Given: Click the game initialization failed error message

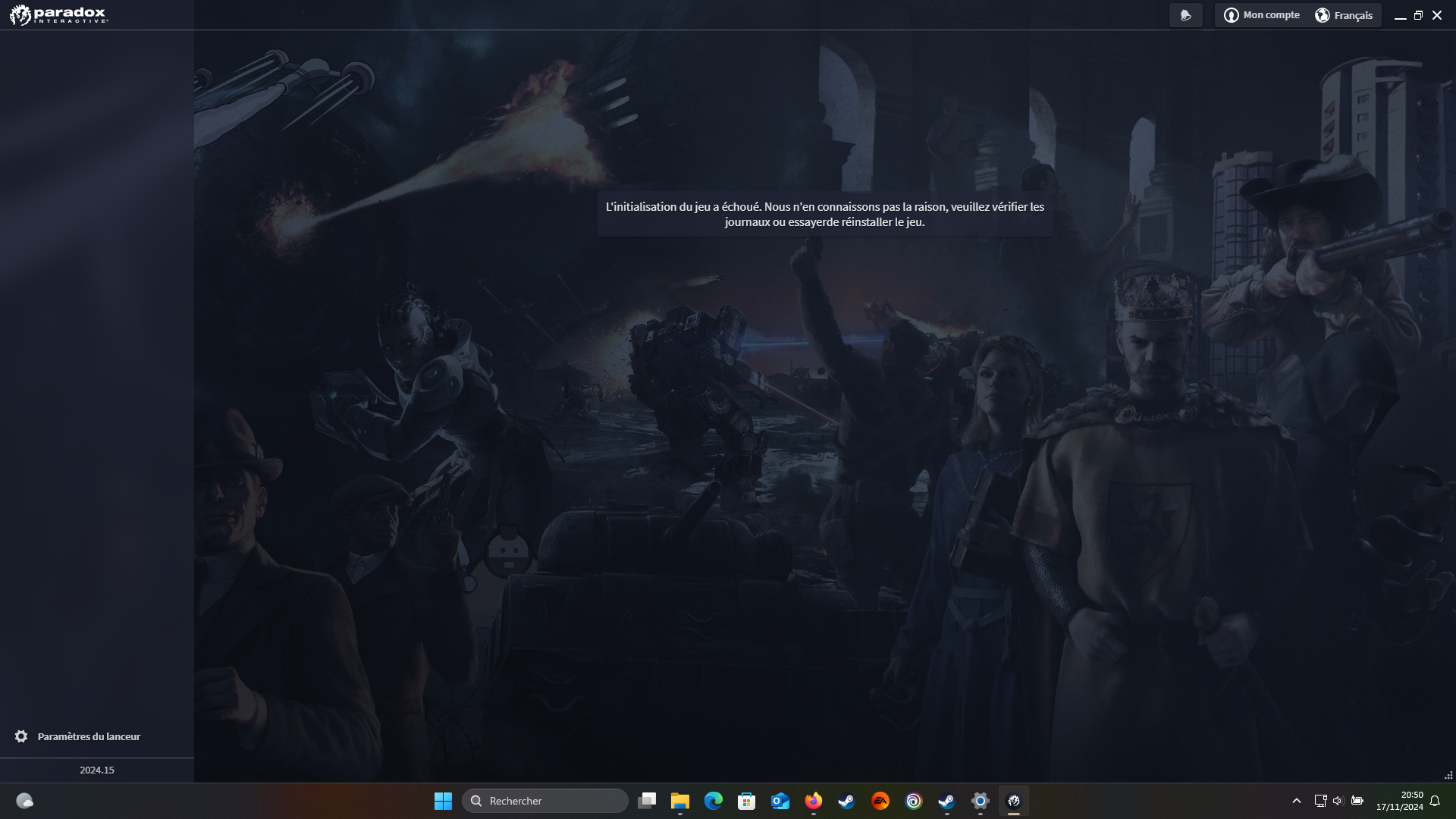Looking at the screenshot, I should 825,214.
